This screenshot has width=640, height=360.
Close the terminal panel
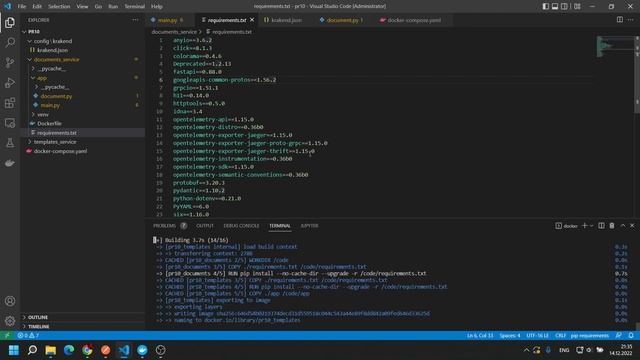coord(632,226)
